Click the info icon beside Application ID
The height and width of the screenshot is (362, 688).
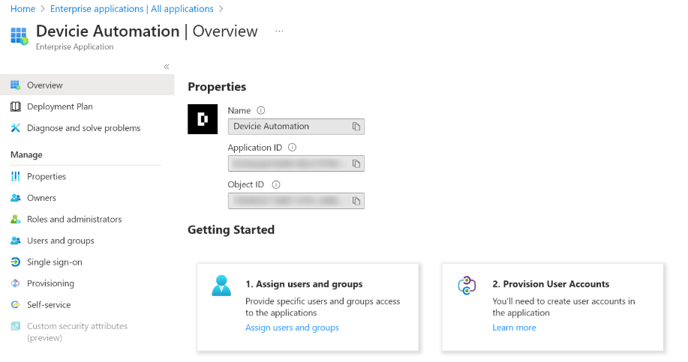pos(292,147)
